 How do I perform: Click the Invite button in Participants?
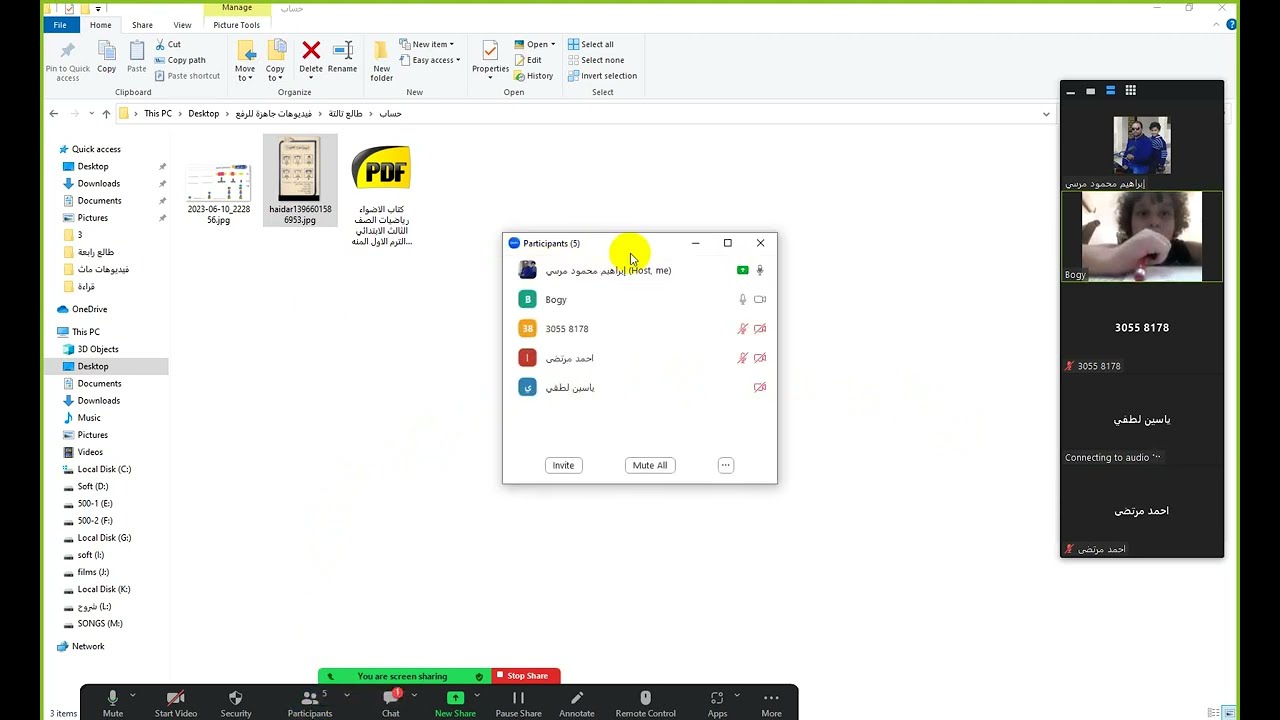pos(563,465)
